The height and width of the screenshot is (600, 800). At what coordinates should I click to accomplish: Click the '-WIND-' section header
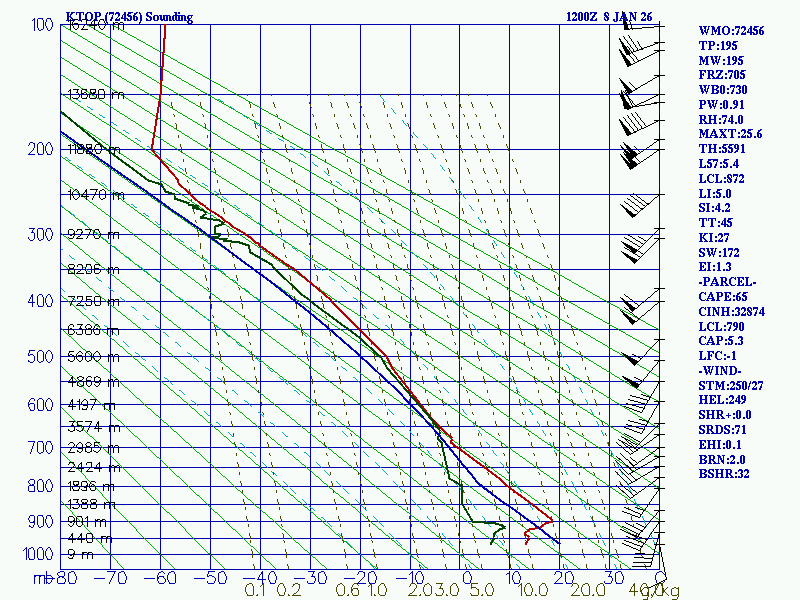pos(720,371)
